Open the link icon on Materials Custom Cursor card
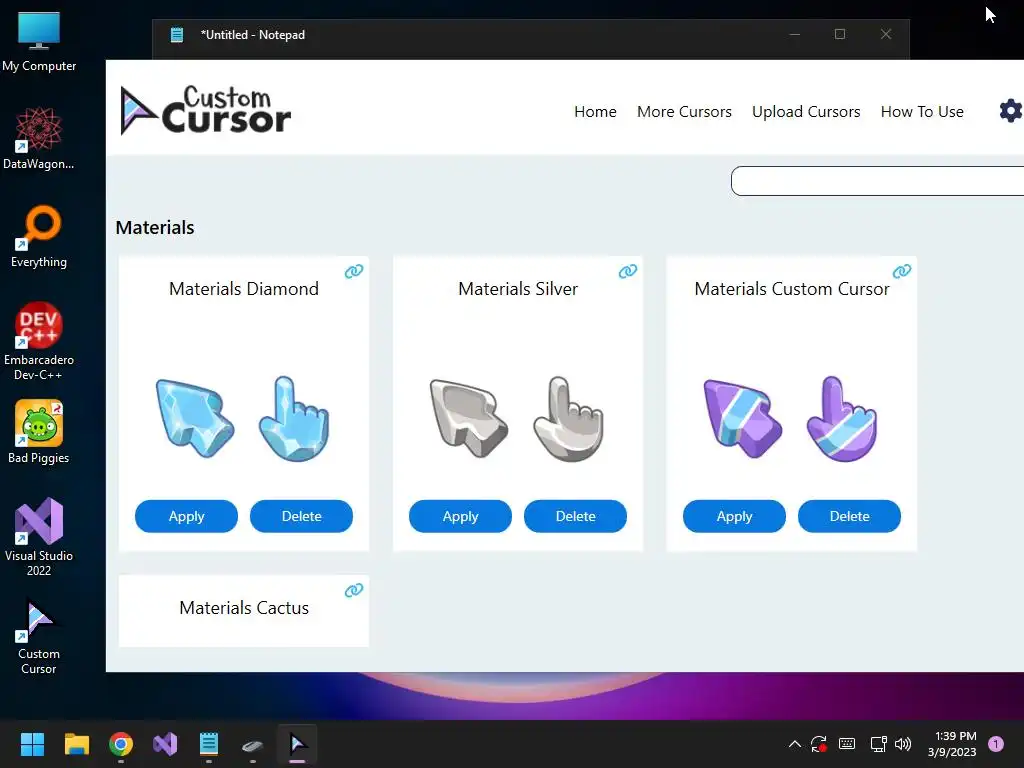Screen dimensions: 1024x768 (x=902, y=271)
